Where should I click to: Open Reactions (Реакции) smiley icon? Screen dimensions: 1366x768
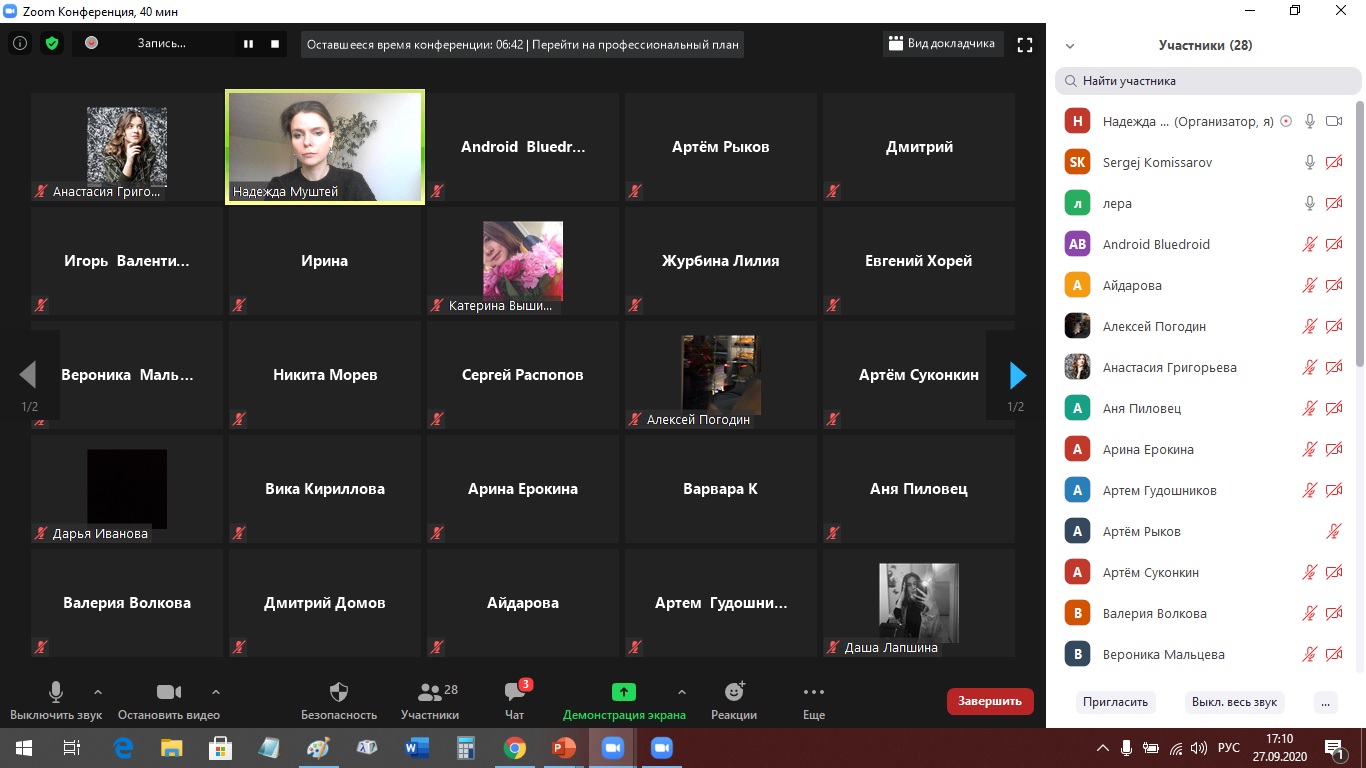[734, 692]
